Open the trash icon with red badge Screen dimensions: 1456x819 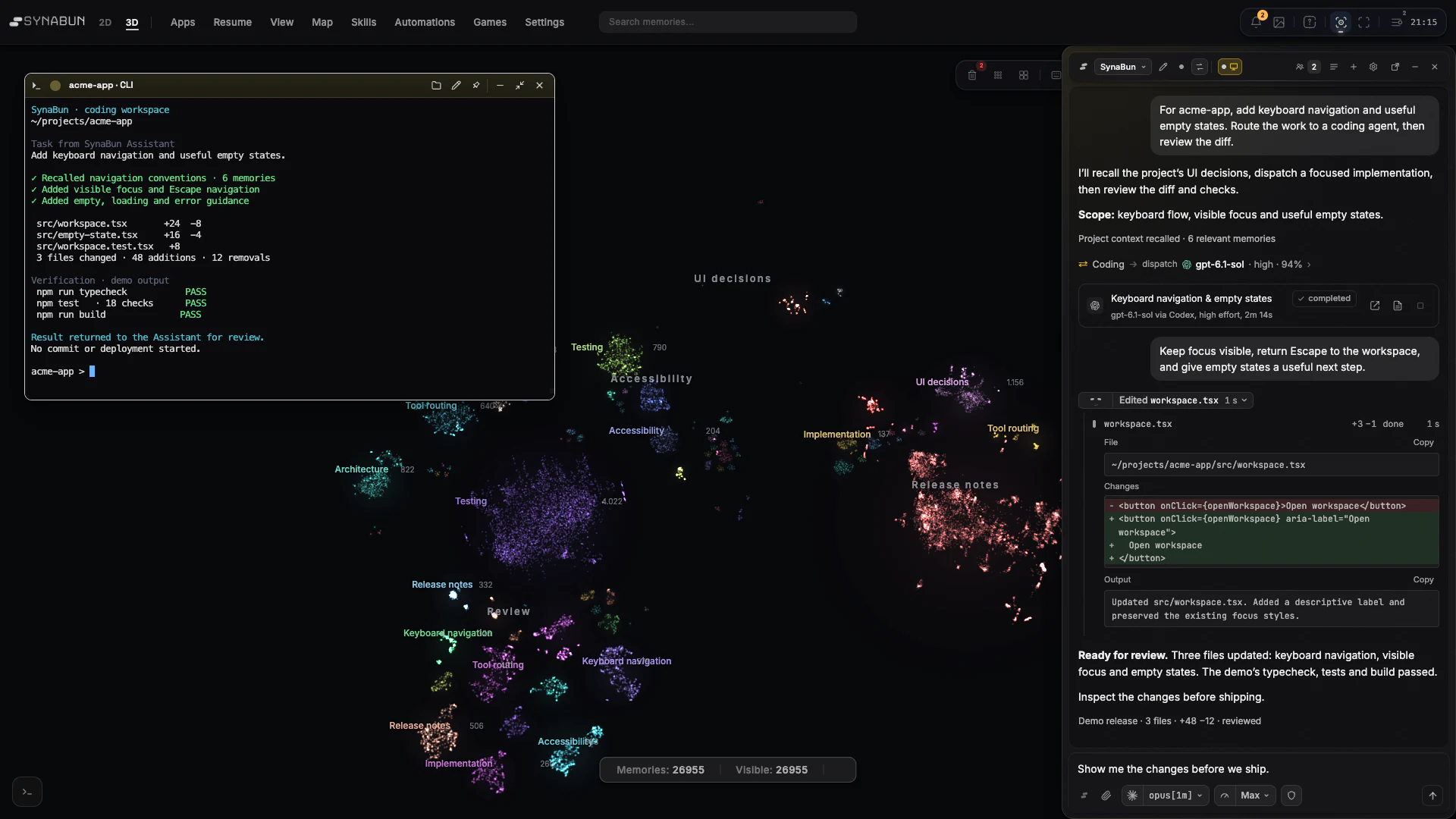[972, 75]
